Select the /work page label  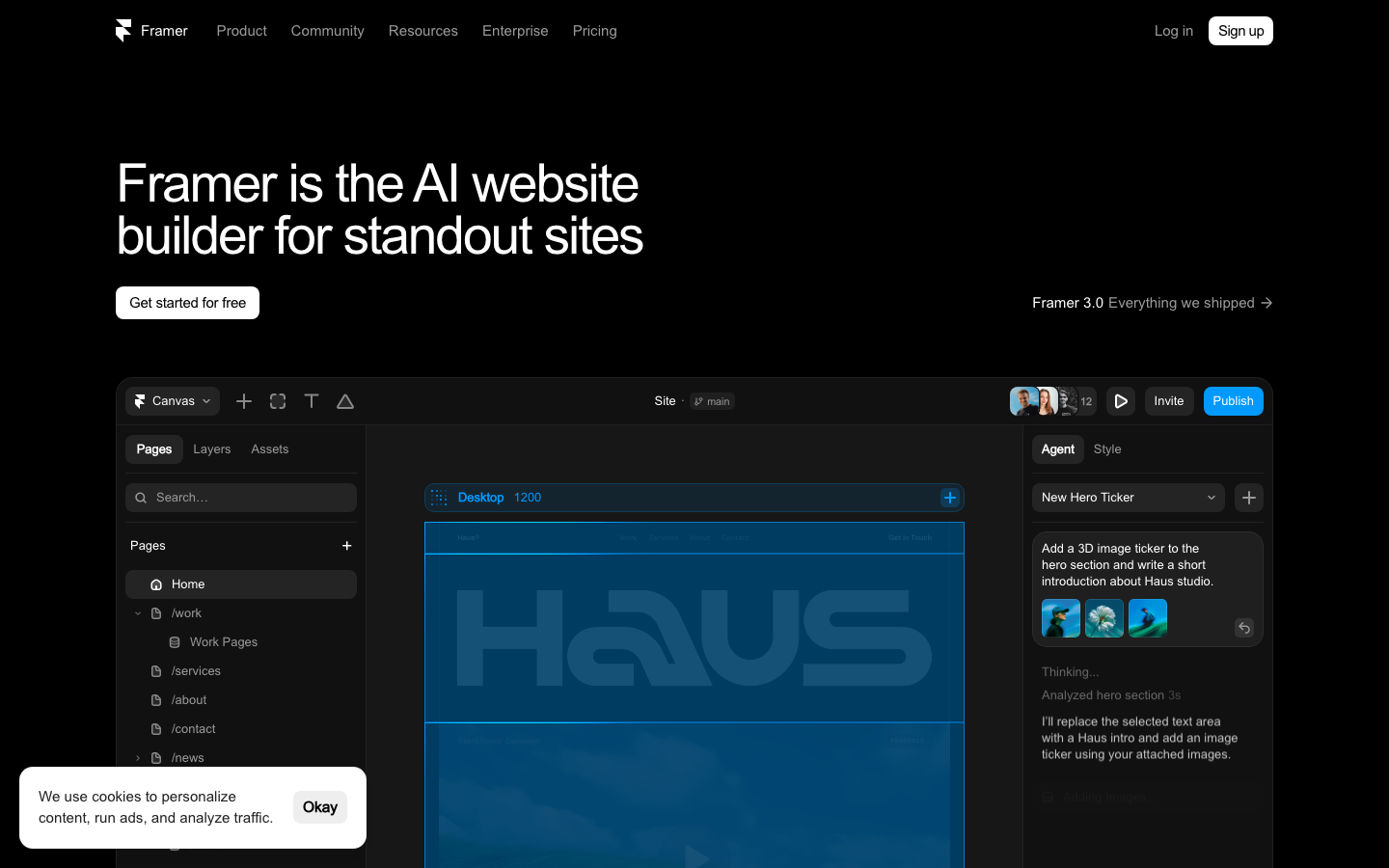(x=186, y=613)
